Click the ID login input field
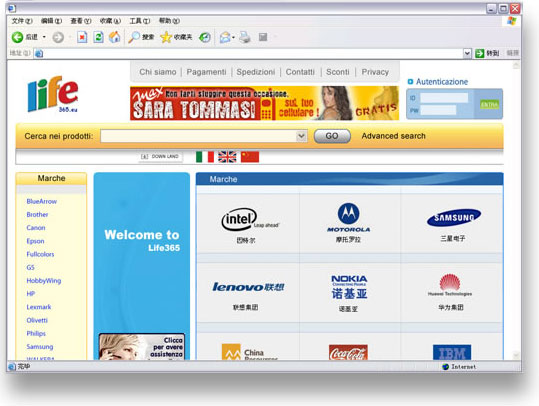The image size is (539, 406). coord(444,98)
